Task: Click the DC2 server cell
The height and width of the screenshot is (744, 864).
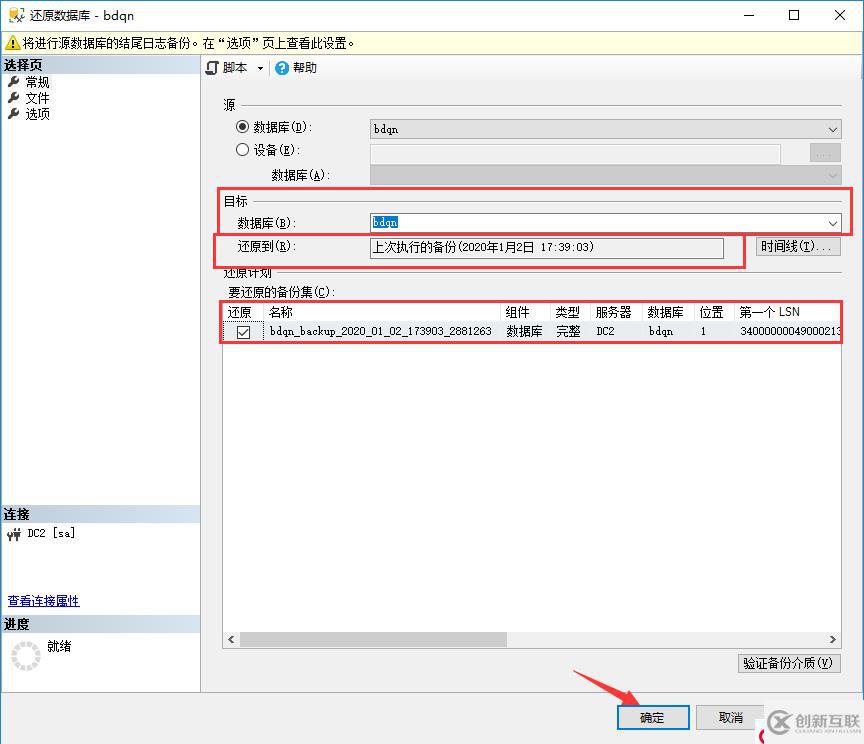Action: click(605, 331)
